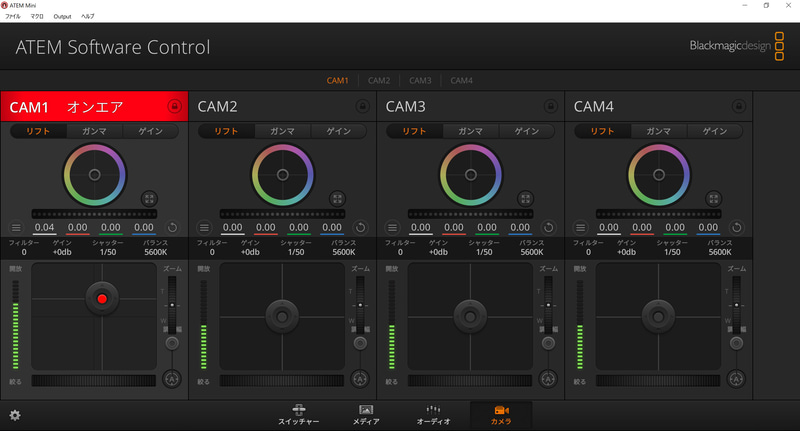Screen dimensions: 800x431
Task: Reset CAM2 color correction with circular arrow
Action: coord(360,227)
